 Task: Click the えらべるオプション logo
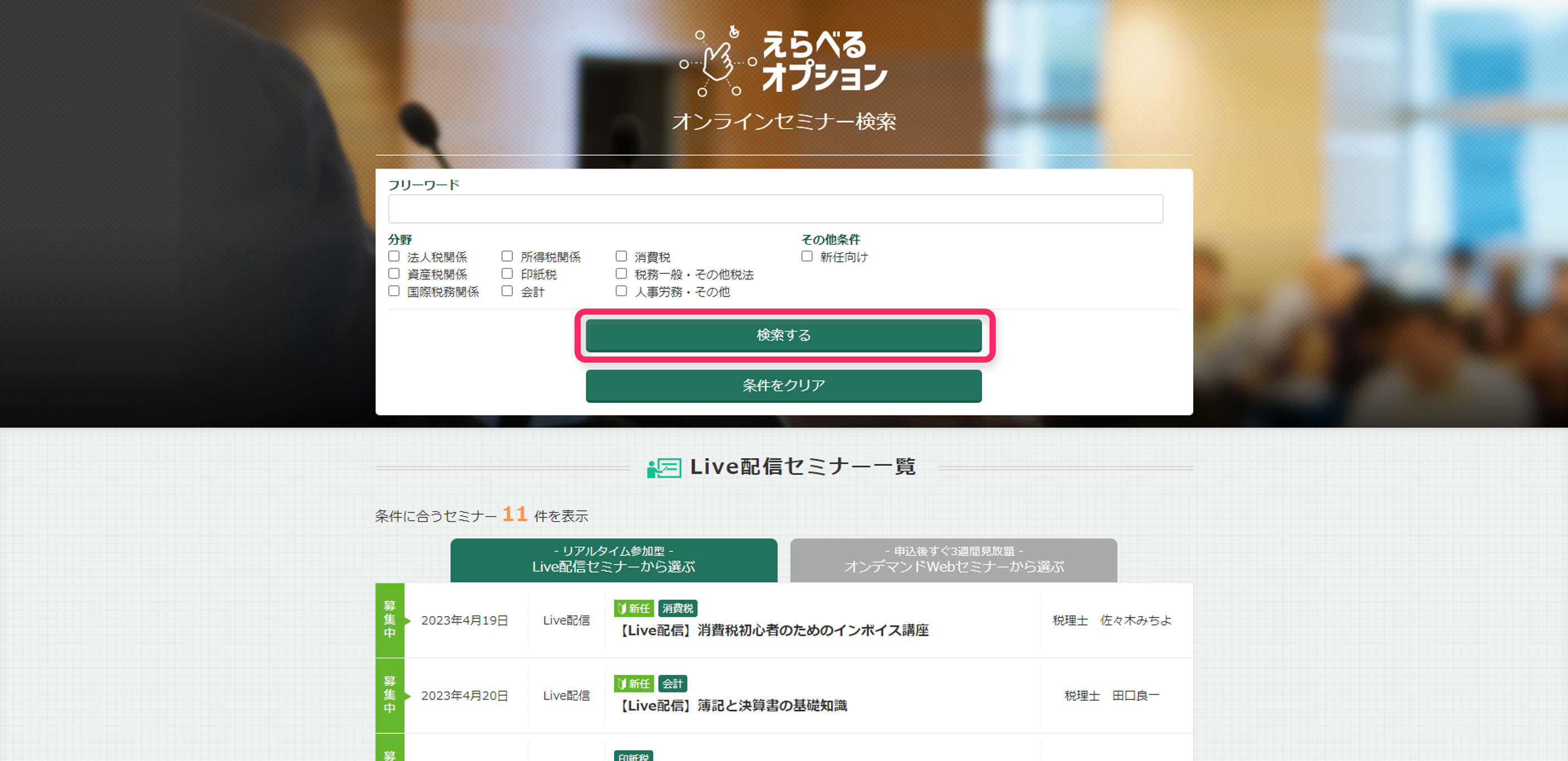(783, 61)
